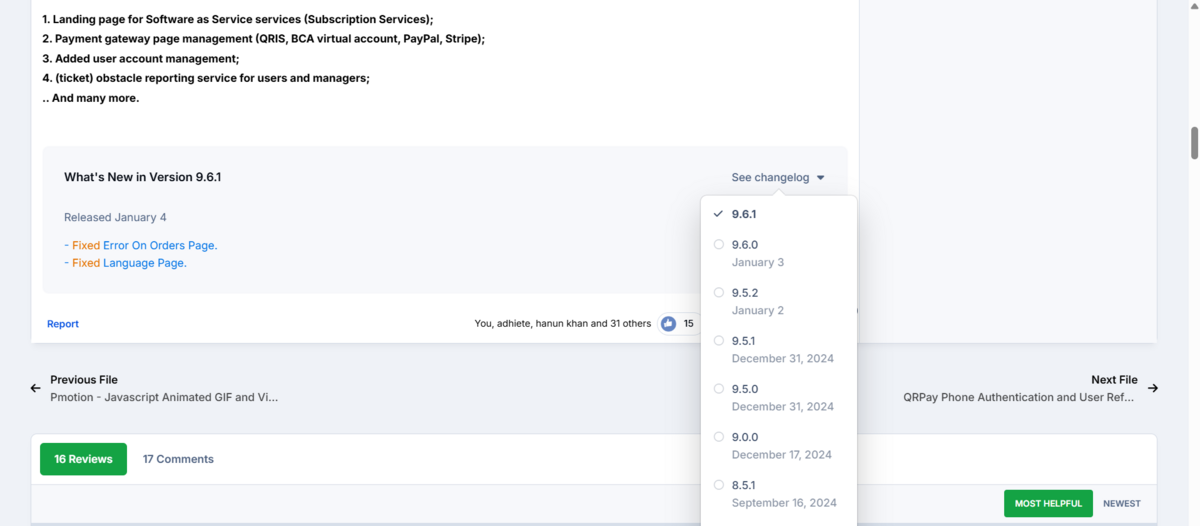Sort reviews by Newest

coord(1122,503)
